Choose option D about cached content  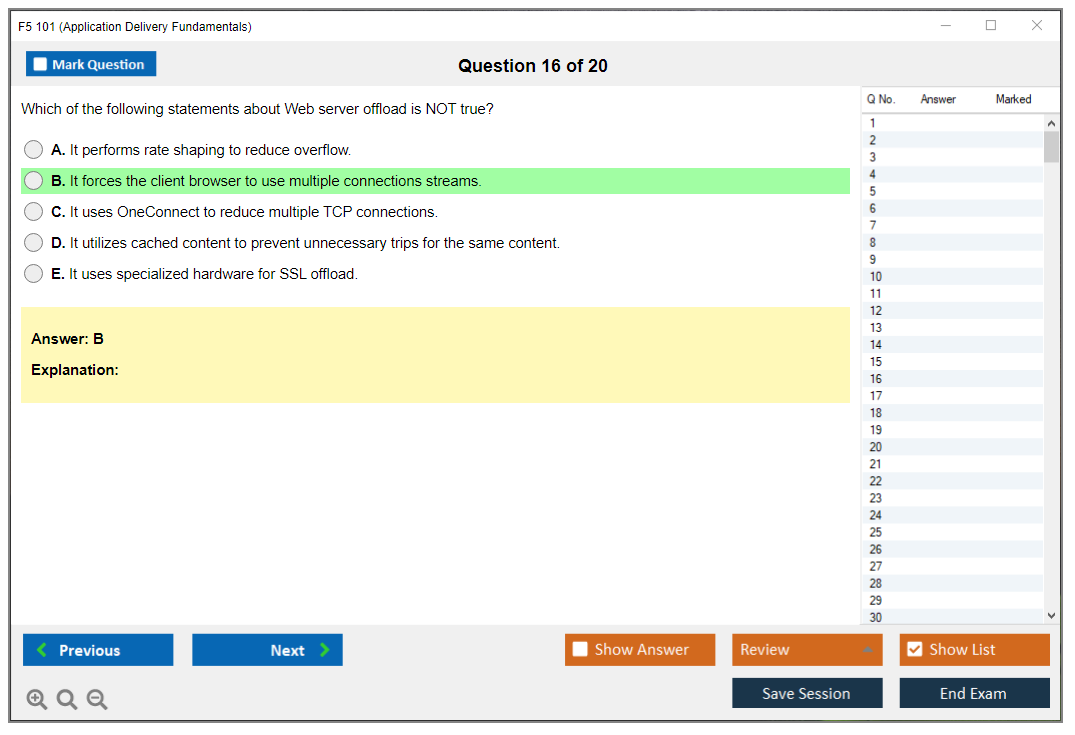coord(34,243)
